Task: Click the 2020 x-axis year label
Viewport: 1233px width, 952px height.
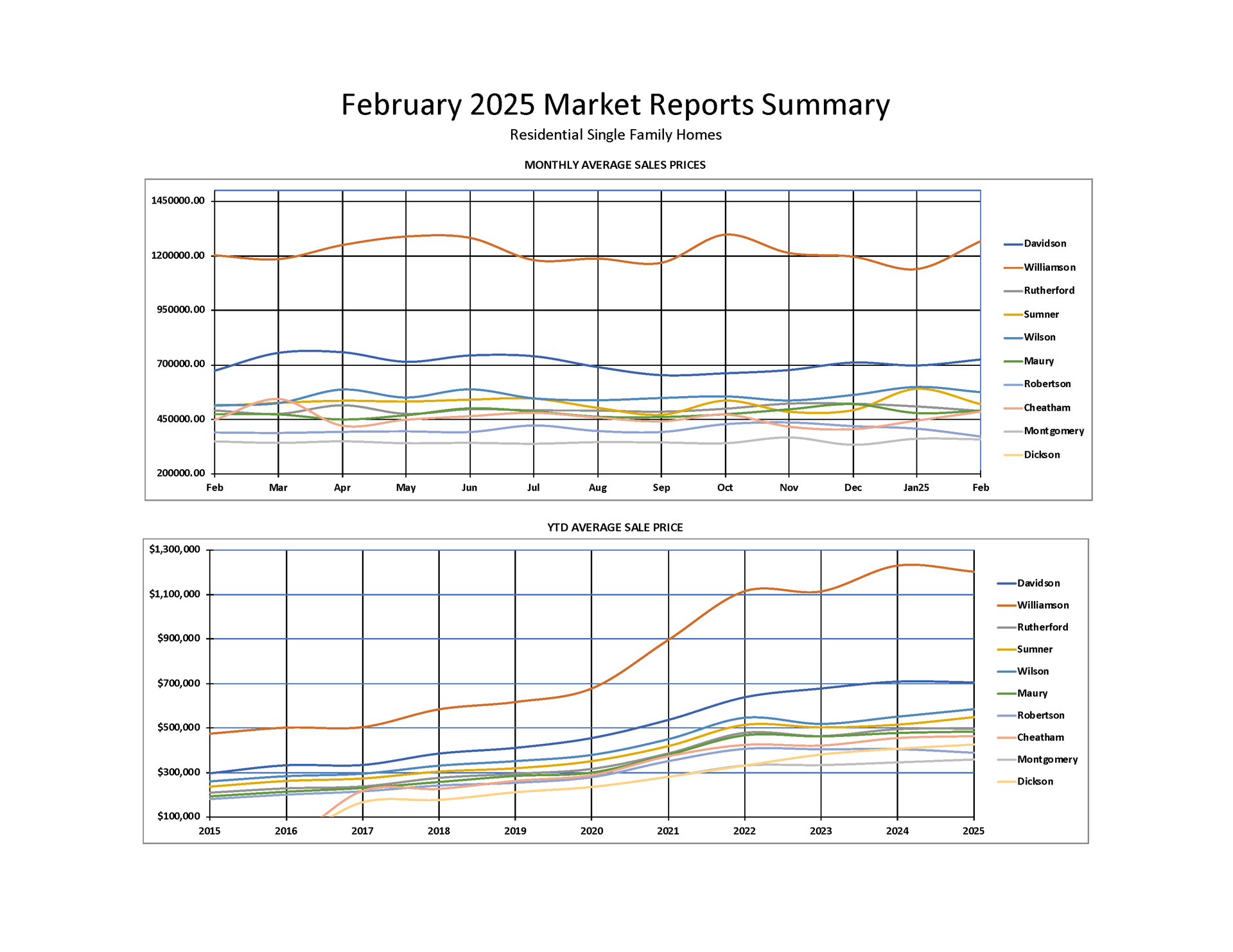Action: coord(591,831)
